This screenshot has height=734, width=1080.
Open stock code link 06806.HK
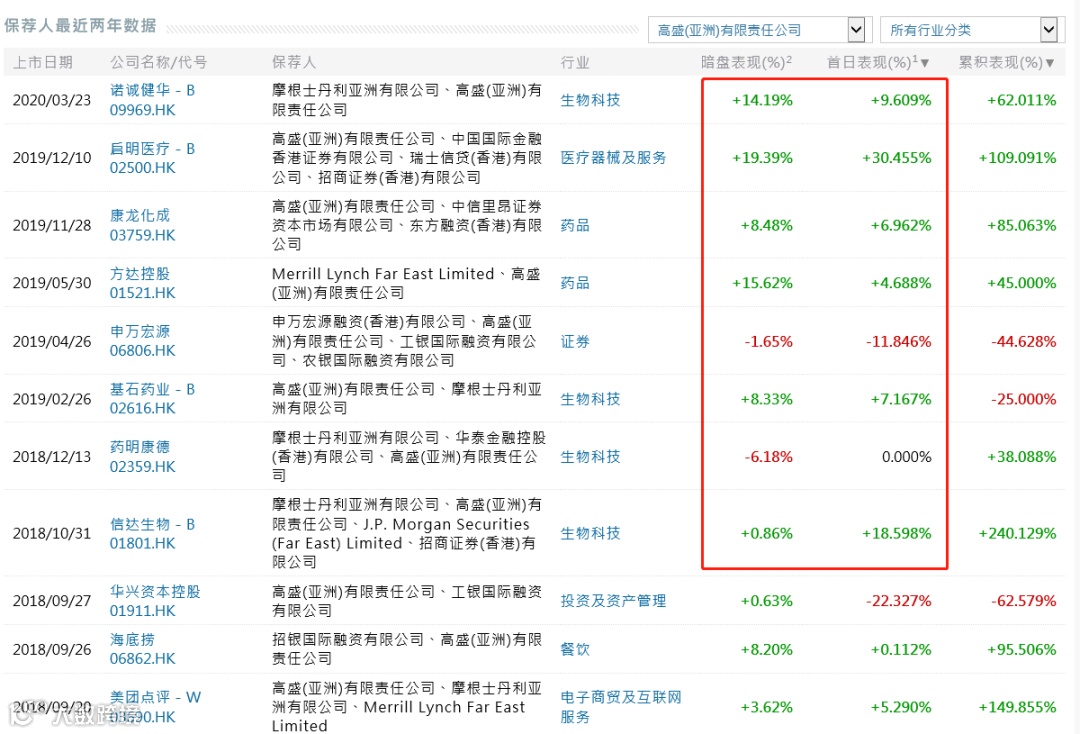pyautogui.click(x=143, y=351)
